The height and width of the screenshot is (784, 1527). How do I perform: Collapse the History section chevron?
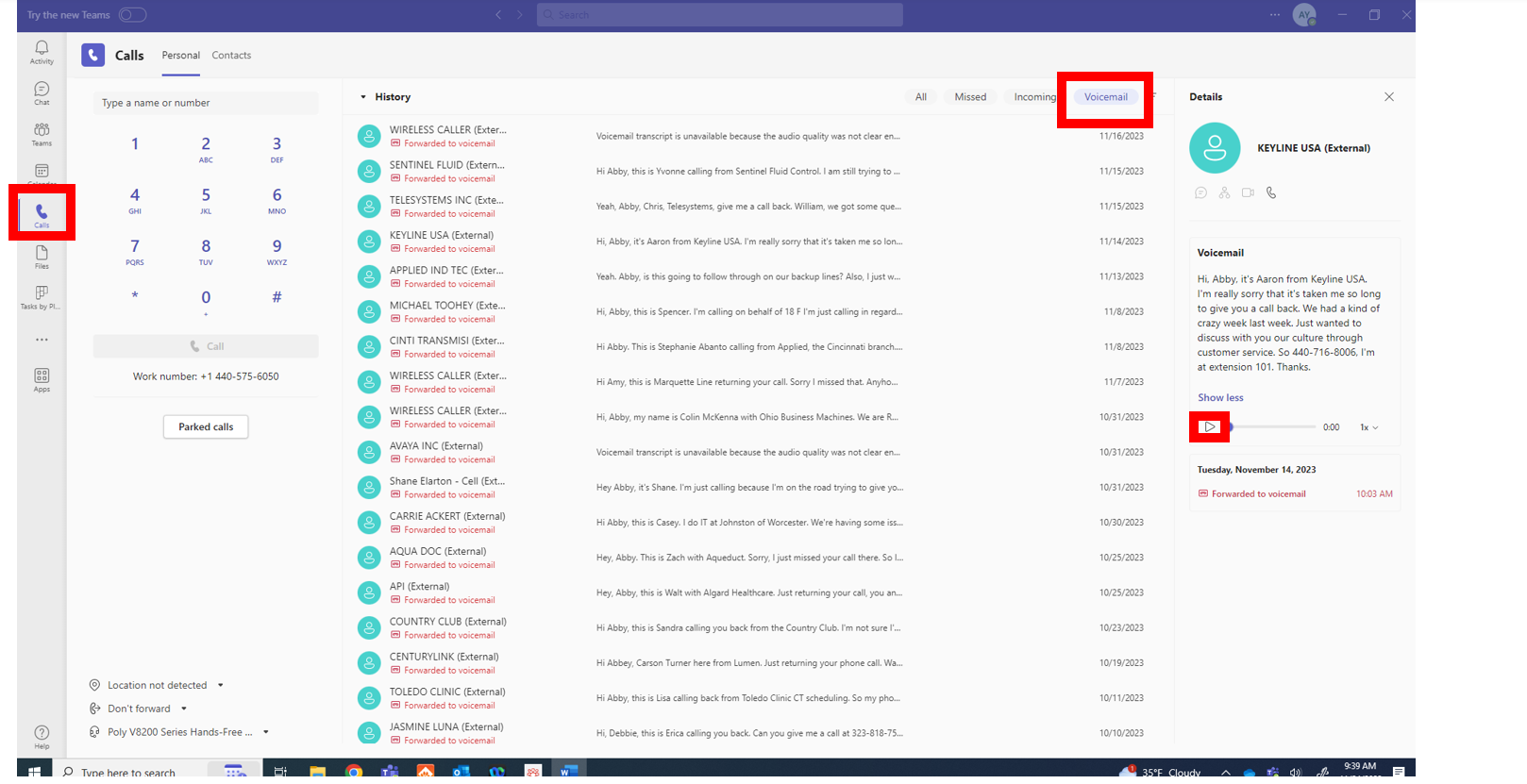click(x=363, y=97)
